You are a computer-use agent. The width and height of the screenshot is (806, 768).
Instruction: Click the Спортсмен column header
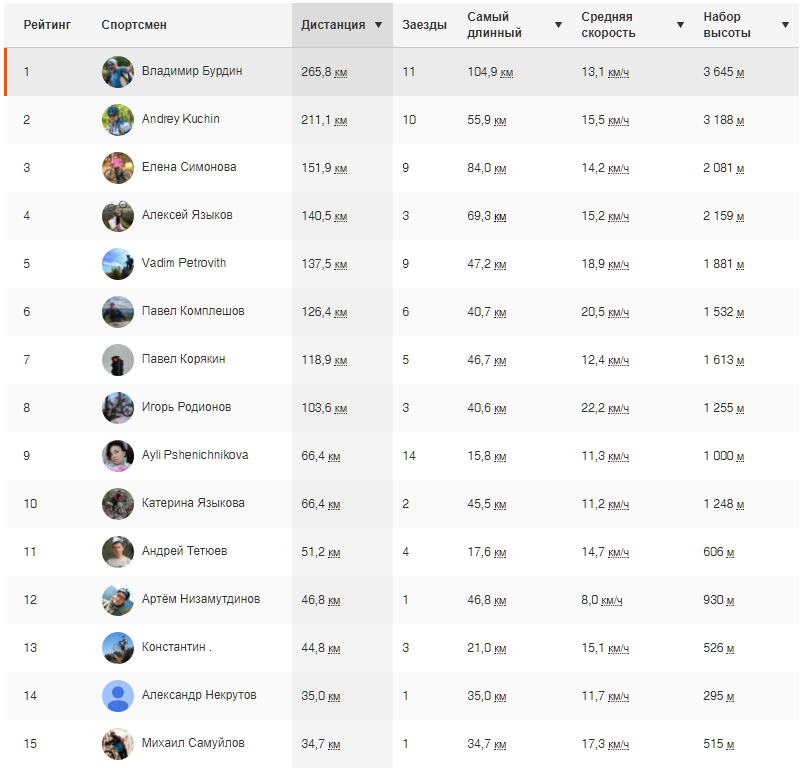pos(134,25)
